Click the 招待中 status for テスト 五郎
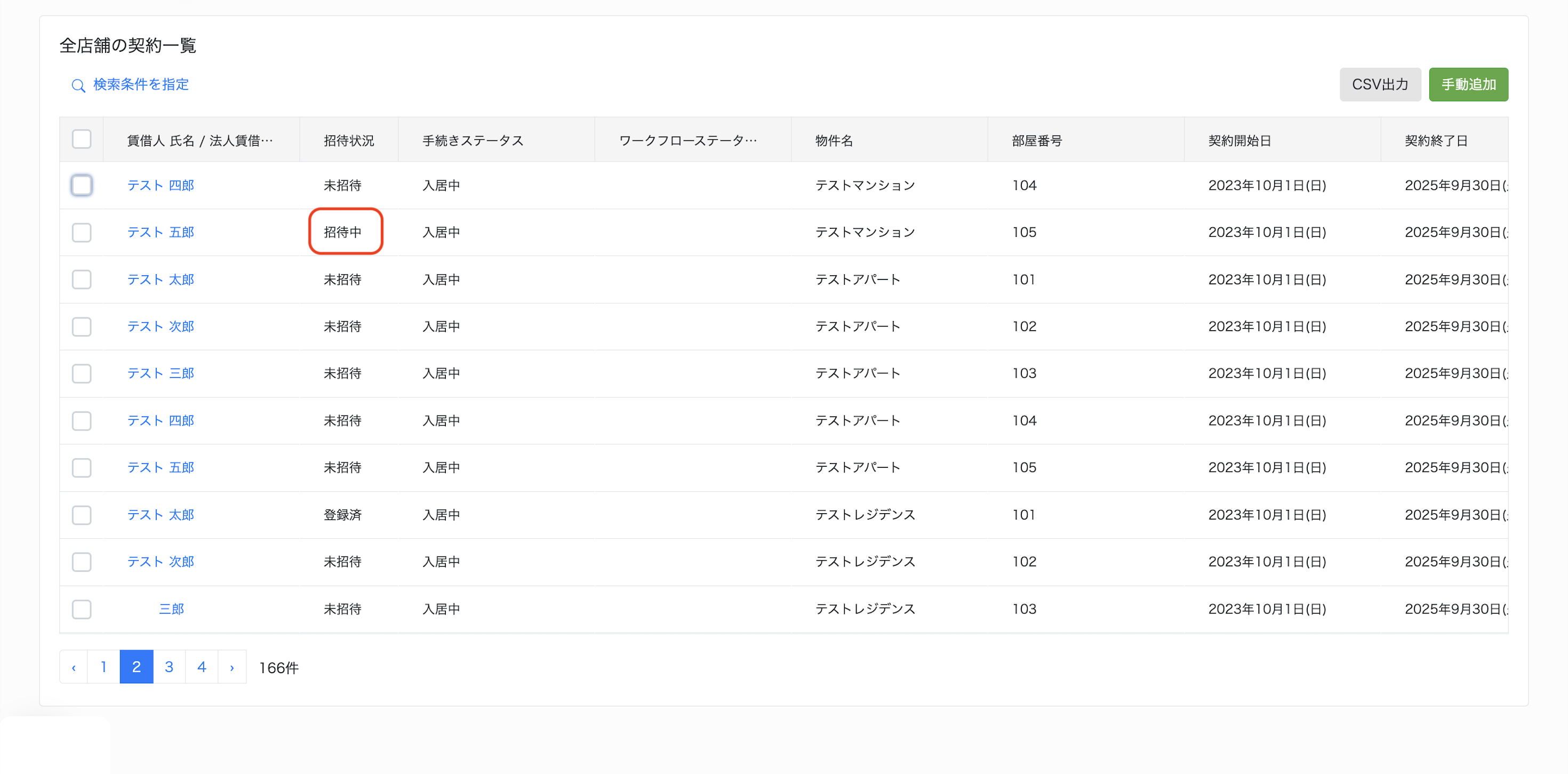This screenshot has height=774, width=1568. 342,232
